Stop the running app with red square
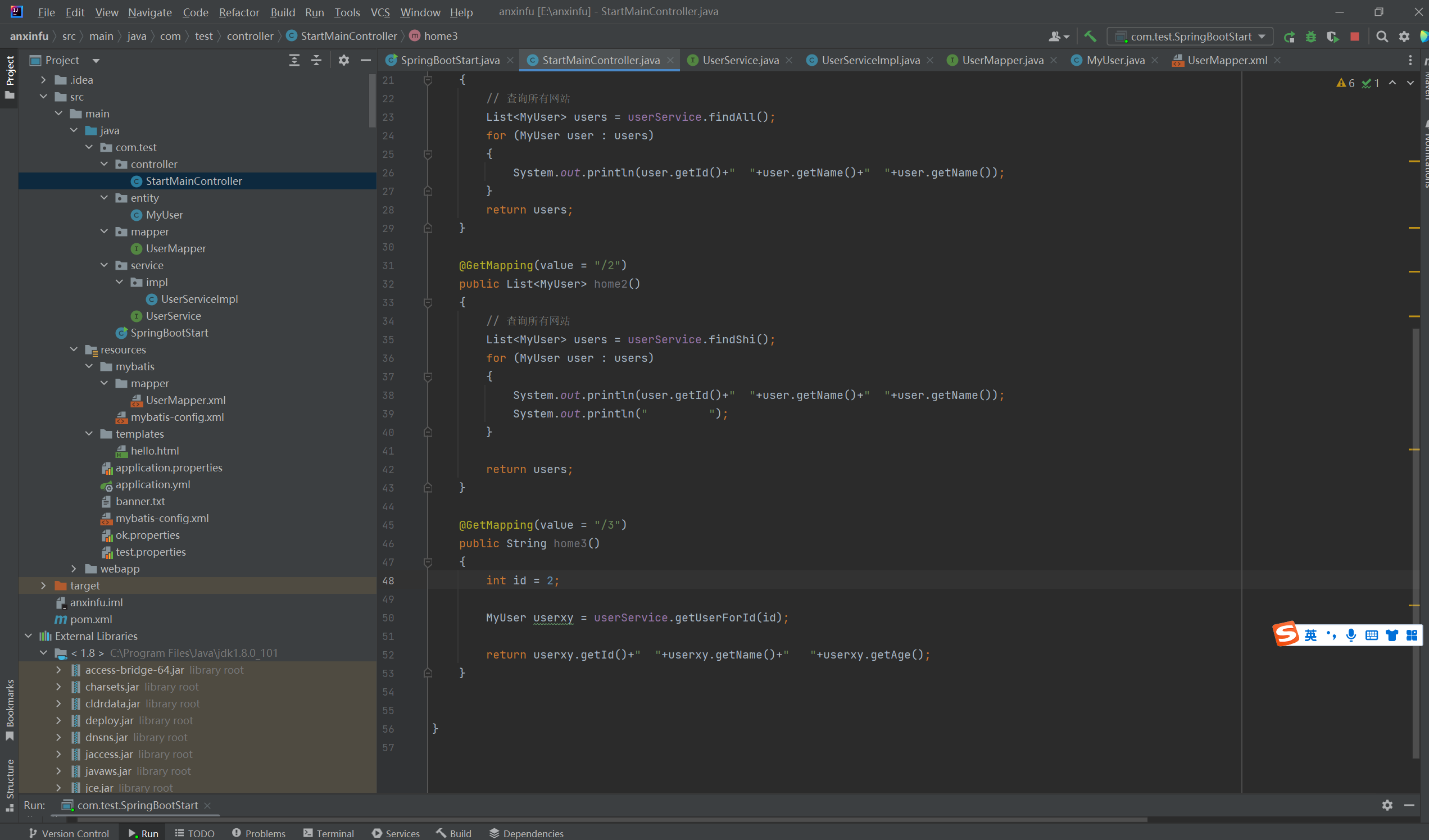The height and width of the screenshot is (840, 1429). pos(1355,37)
